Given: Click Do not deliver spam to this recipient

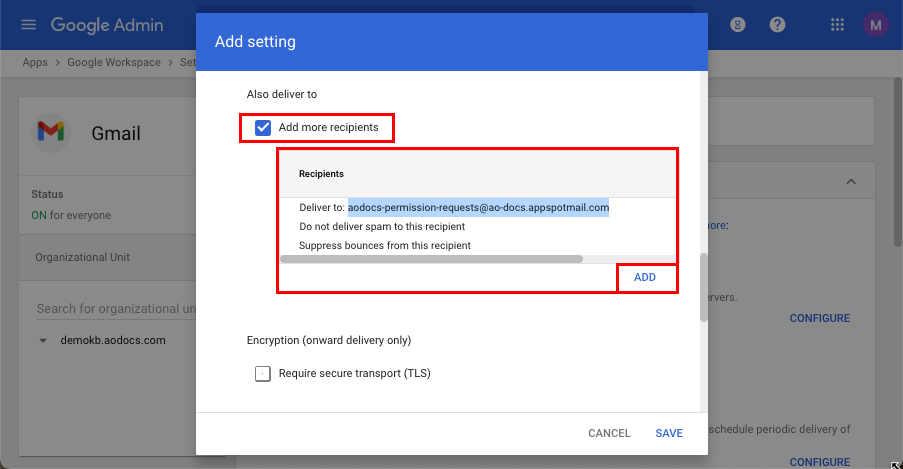Looking at the screenshot, I should coord(382,226).
